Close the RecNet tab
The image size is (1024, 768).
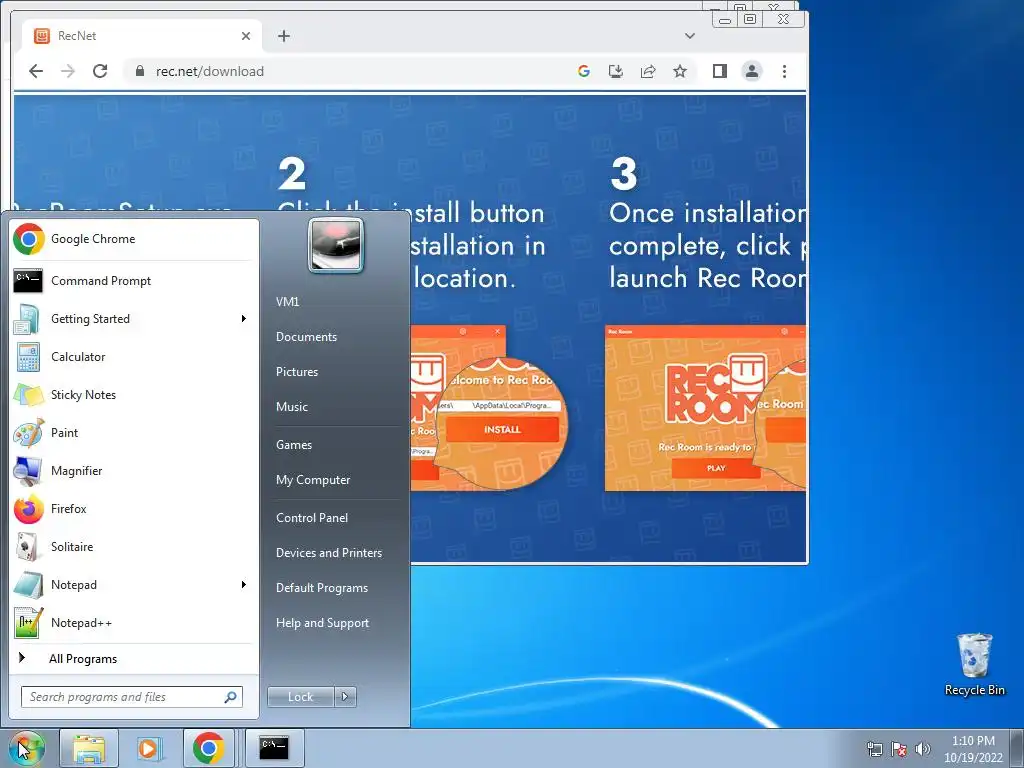(246, 36)
